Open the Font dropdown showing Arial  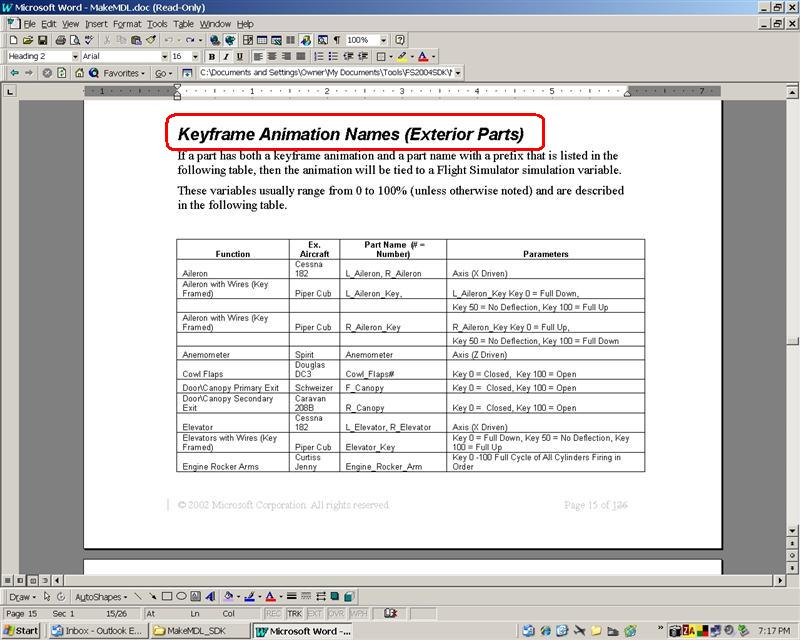pyautogui.click(x=164, y=56)
